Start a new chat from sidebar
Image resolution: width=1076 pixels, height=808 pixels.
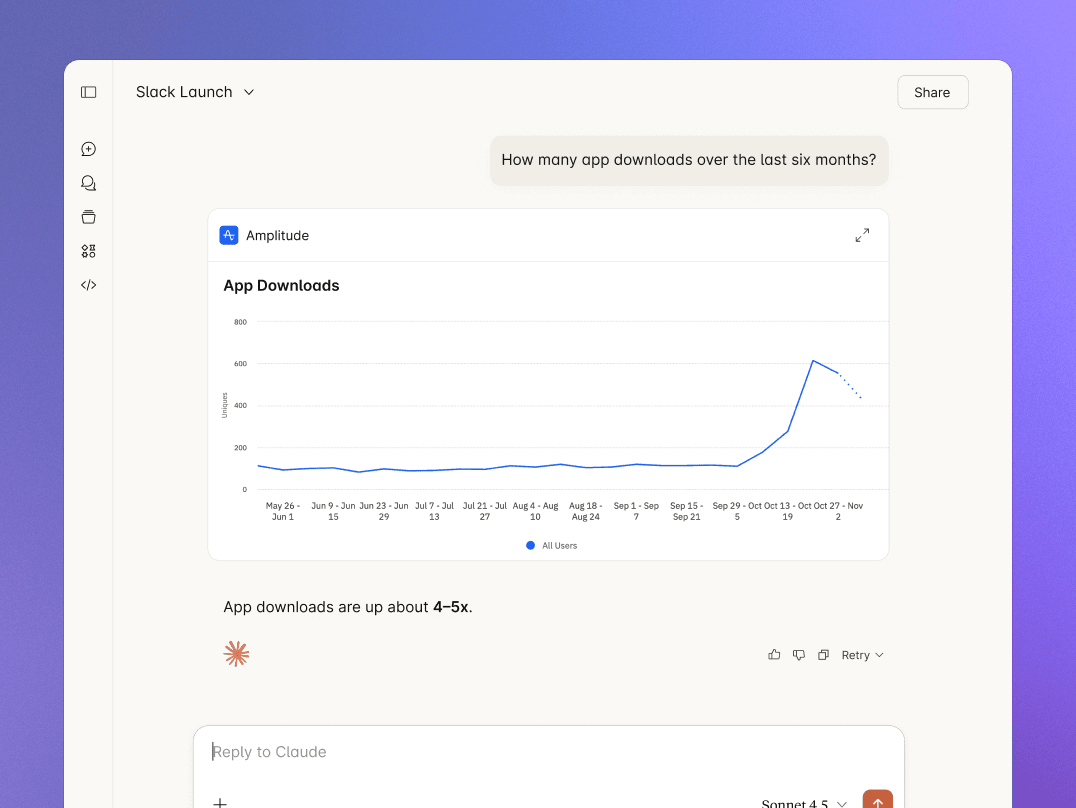click(x=89, y=149)
